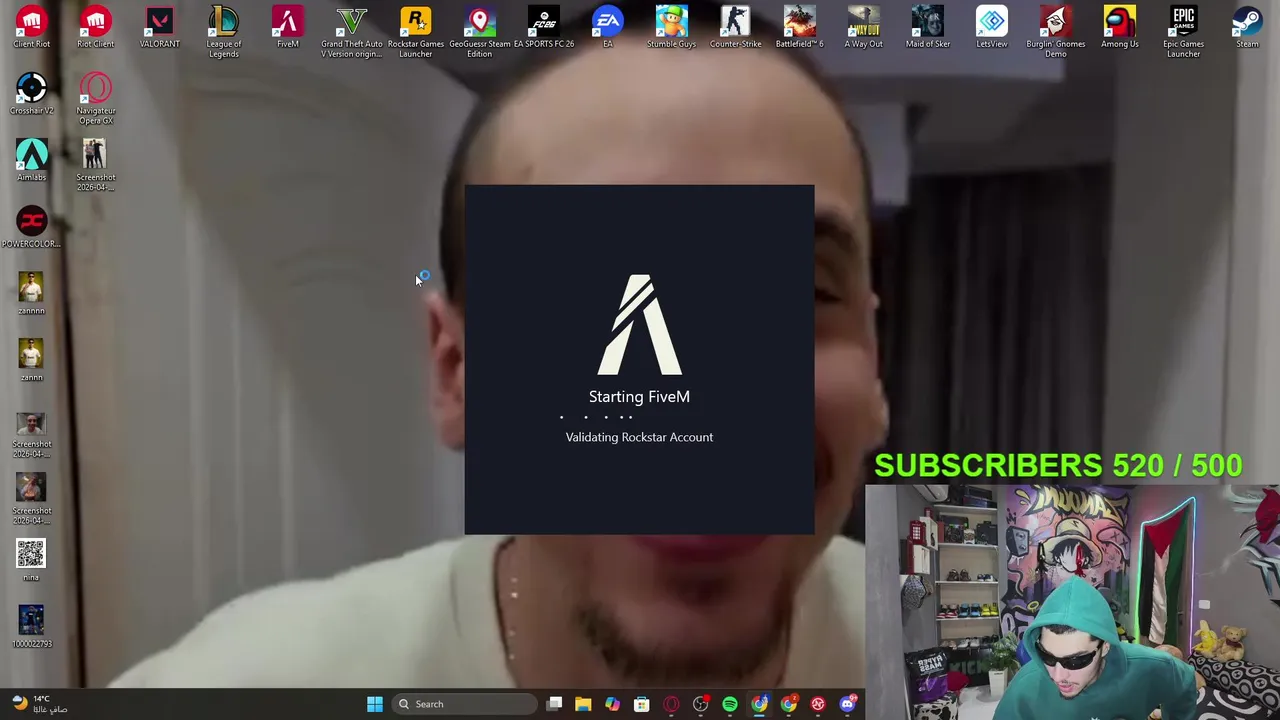1280x720 pixels.
Task: Launch League of Legends shortcut
Action: 223,31
